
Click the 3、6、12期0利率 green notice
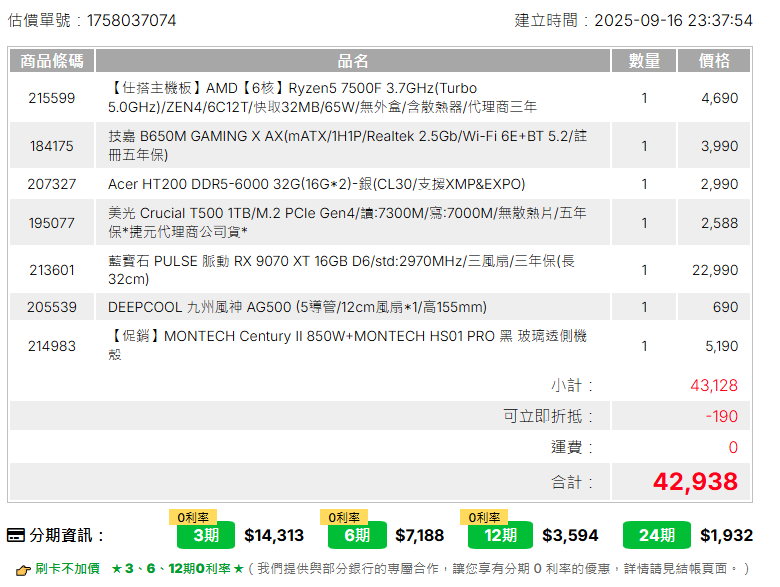pyautogui.click(x=178, y=569)
